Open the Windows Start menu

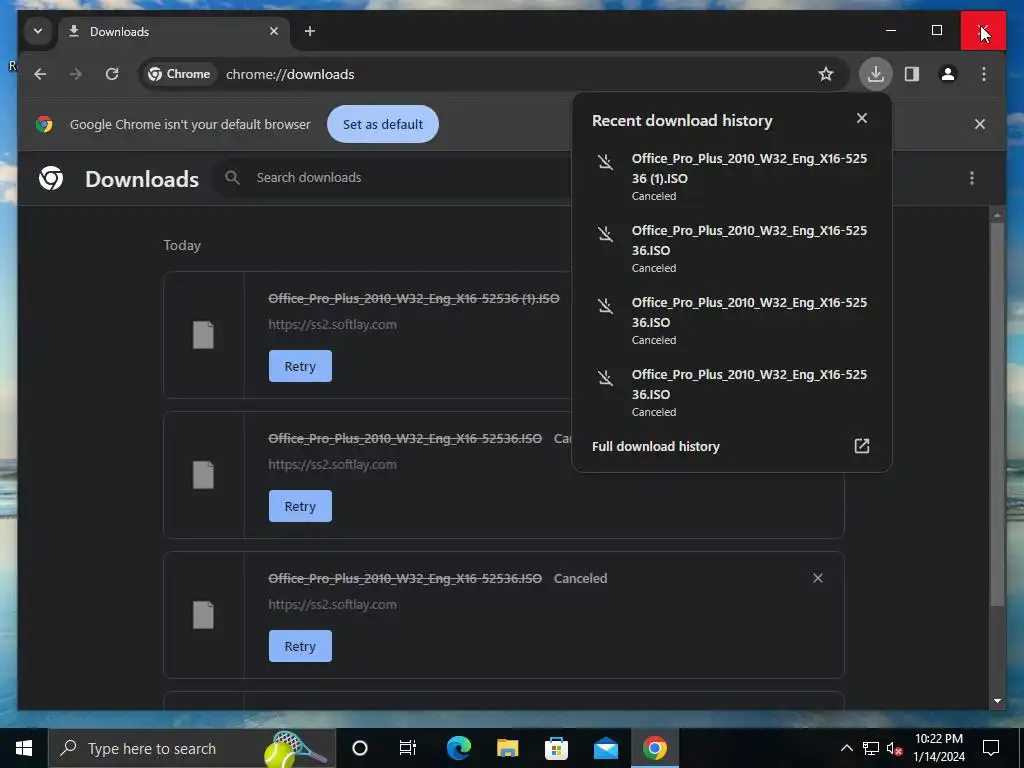24,748
